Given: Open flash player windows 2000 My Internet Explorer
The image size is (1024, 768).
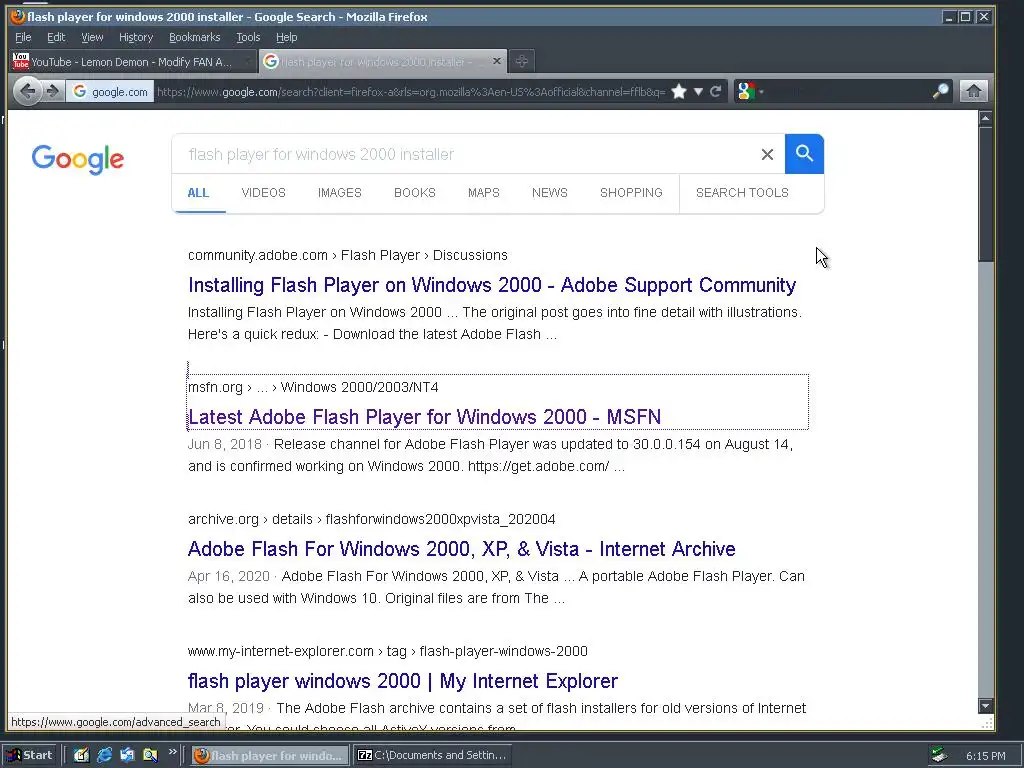Looking at the screenshot, I should (402, 681).
